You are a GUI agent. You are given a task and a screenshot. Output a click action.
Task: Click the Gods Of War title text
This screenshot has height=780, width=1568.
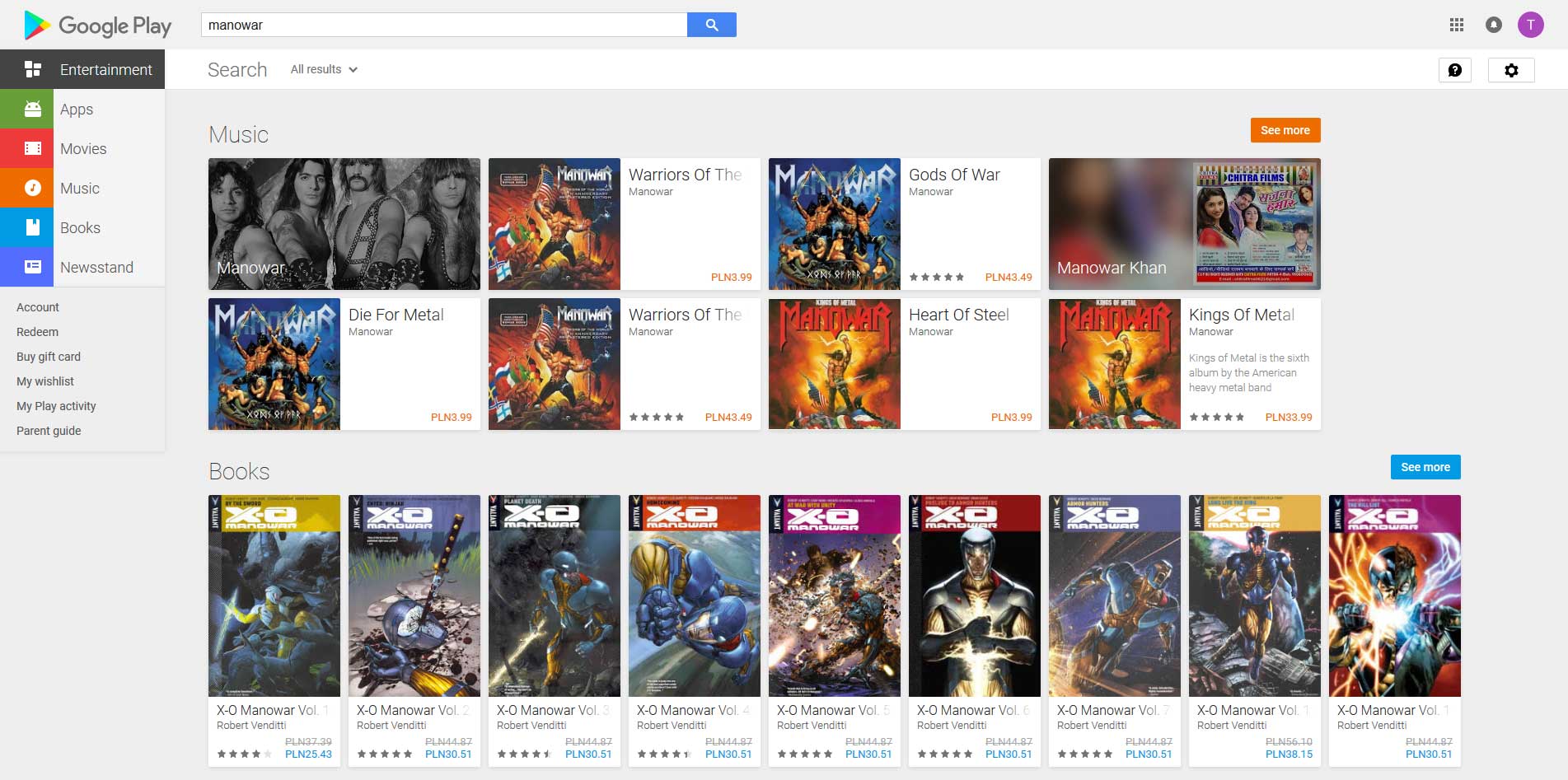(954, 175)
